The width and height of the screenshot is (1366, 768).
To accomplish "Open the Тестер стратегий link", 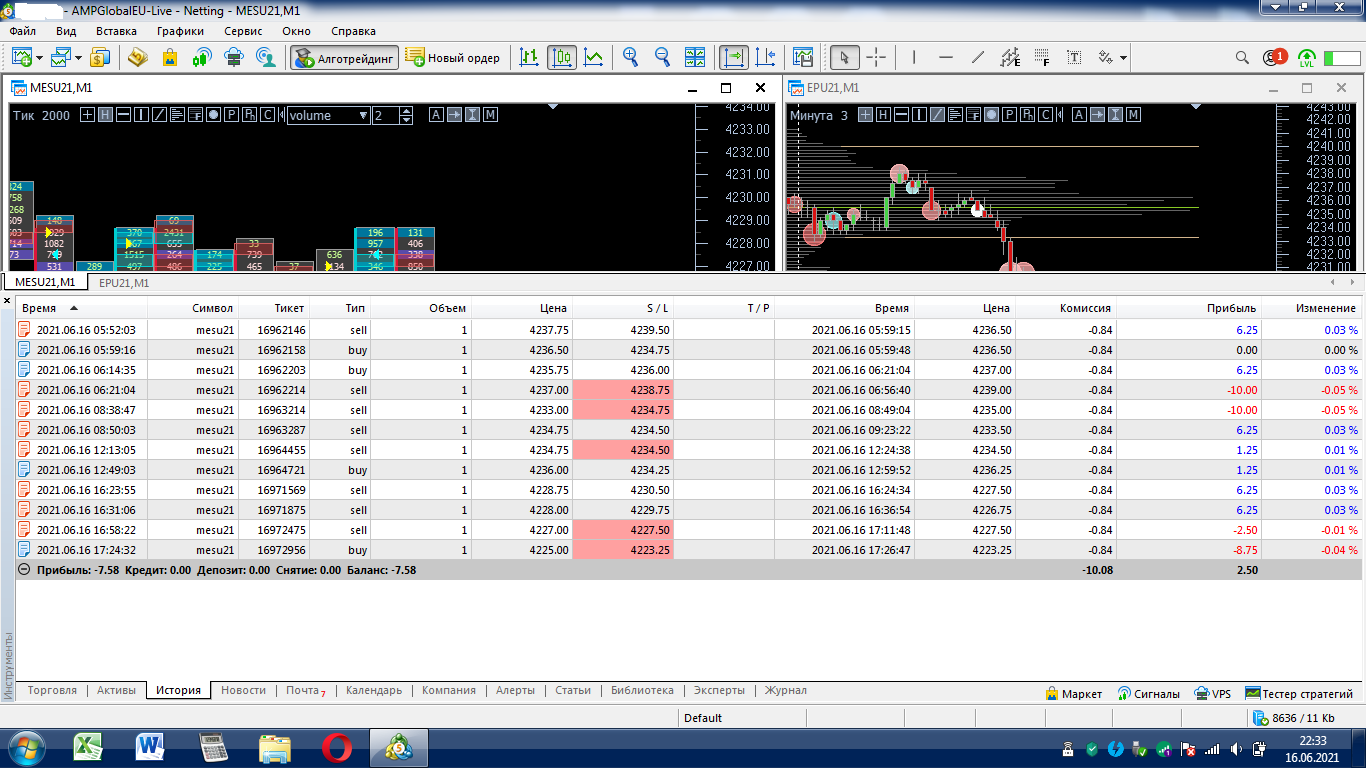I will click(1299, 693).
